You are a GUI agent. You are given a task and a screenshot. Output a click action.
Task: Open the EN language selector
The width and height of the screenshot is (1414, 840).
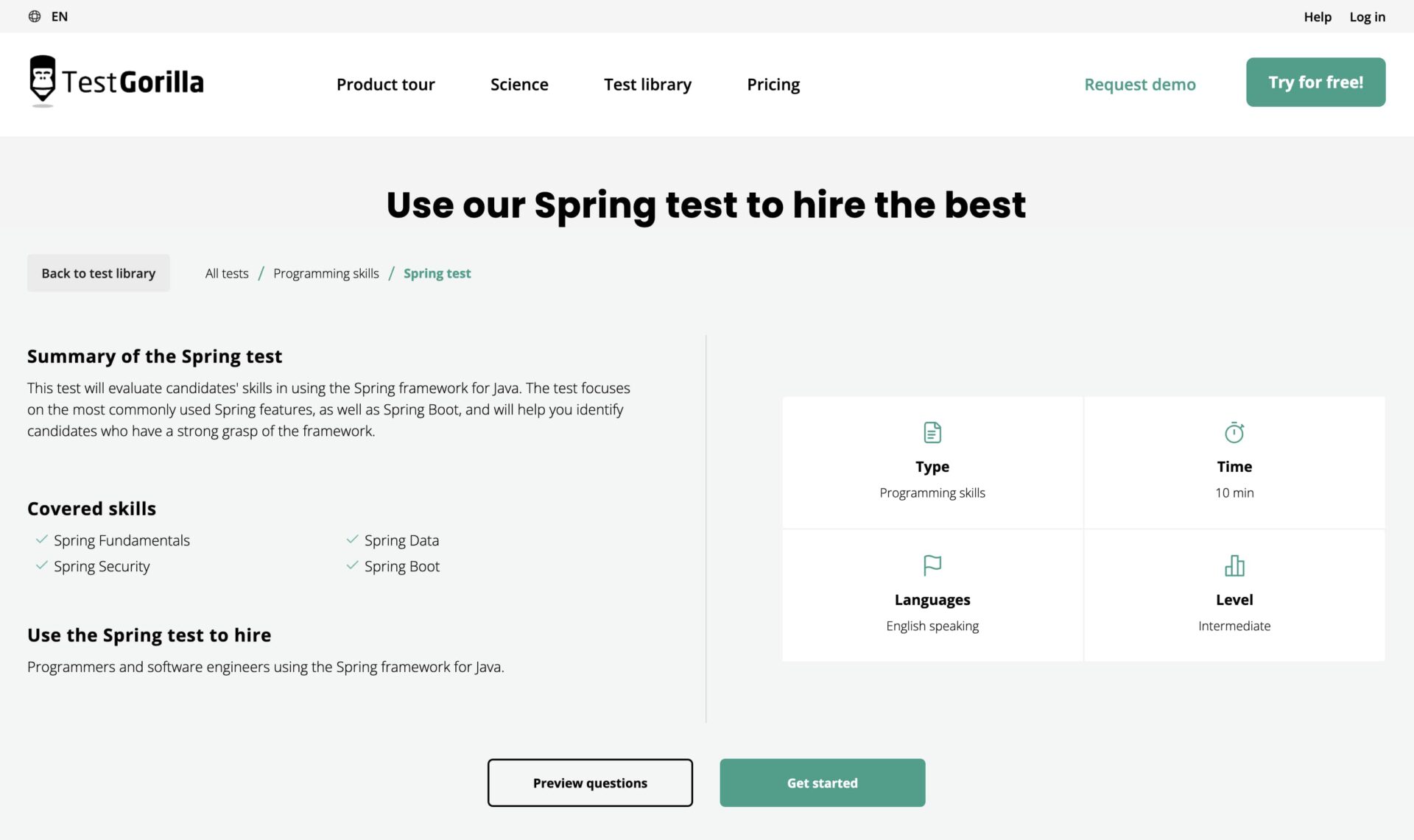60,16
